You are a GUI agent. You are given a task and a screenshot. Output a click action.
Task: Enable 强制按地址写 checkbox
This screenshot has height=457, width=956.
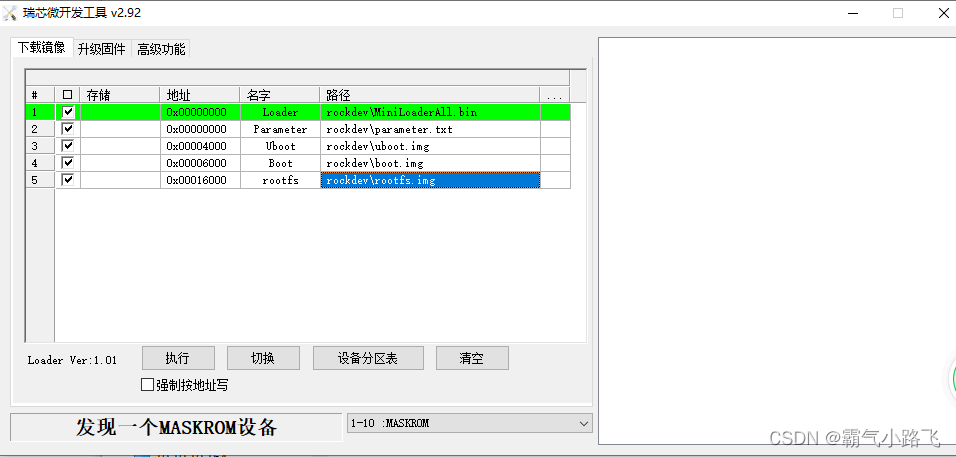147,384
